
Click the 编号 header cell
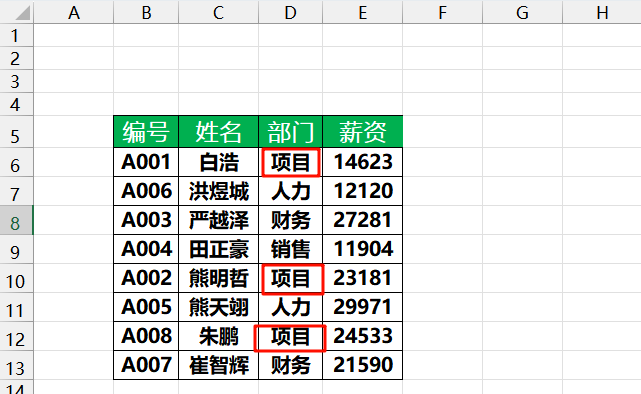pyautogui.click(x=146, y=132)
